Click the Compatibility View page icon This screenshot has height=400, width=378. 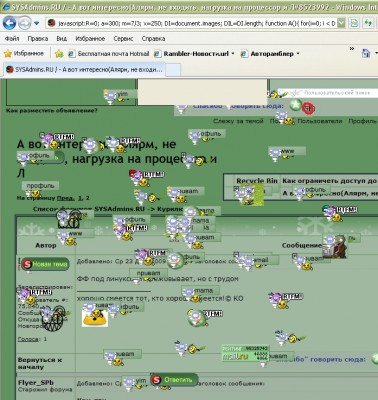click(x=354, y=23)
